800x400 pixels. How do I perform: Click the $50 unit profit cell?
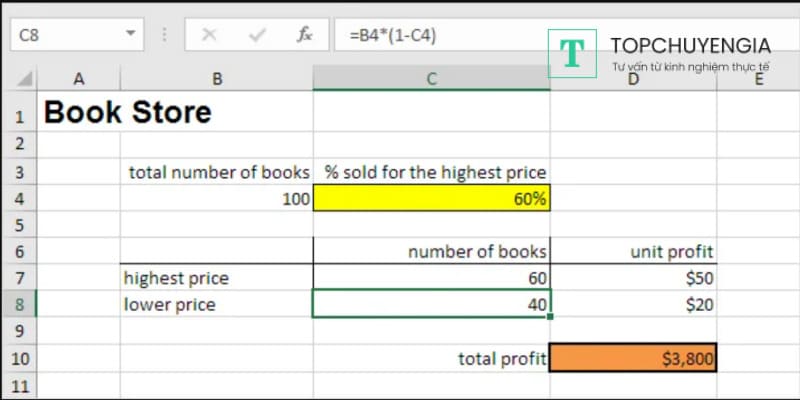pyautogui.click(x=633, y=278)
